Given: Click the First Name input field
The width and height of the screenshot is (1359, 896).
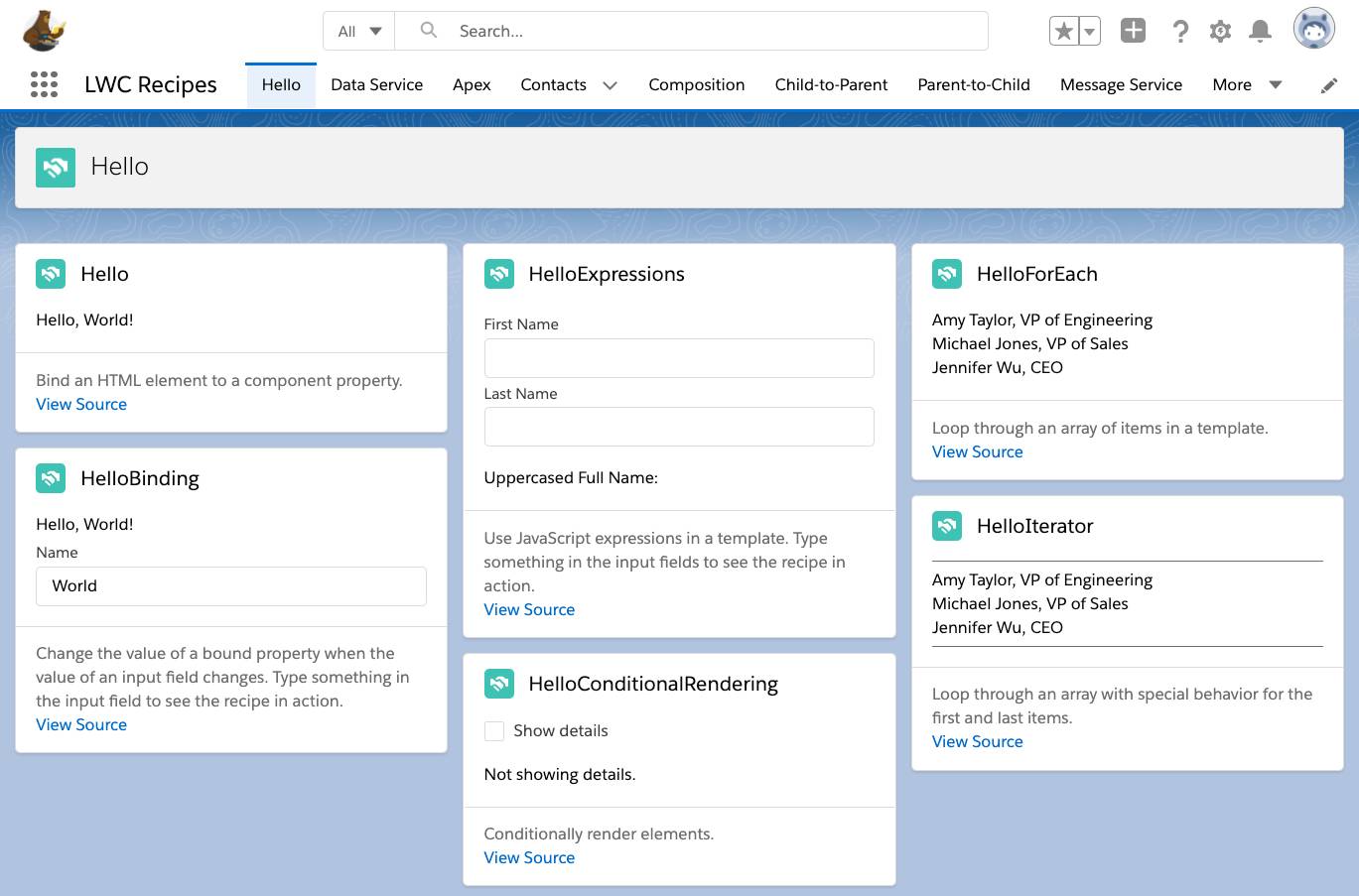Looking at the screenshot, I should (679, 357).
